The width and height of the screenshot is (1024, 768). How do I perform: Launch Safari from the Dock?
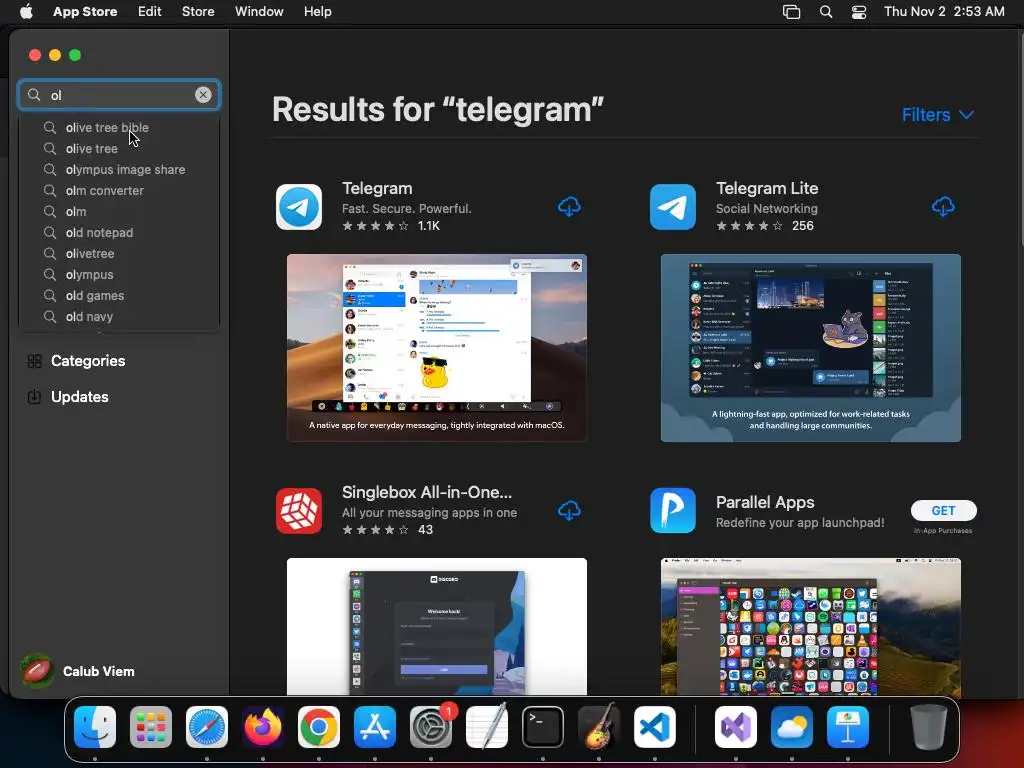207,727
